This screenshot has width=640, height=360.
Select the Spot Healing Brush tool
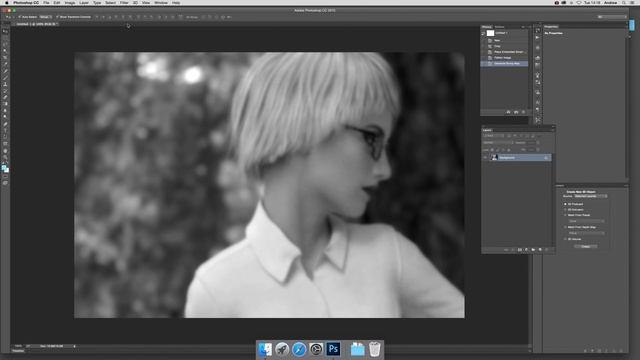5,71
